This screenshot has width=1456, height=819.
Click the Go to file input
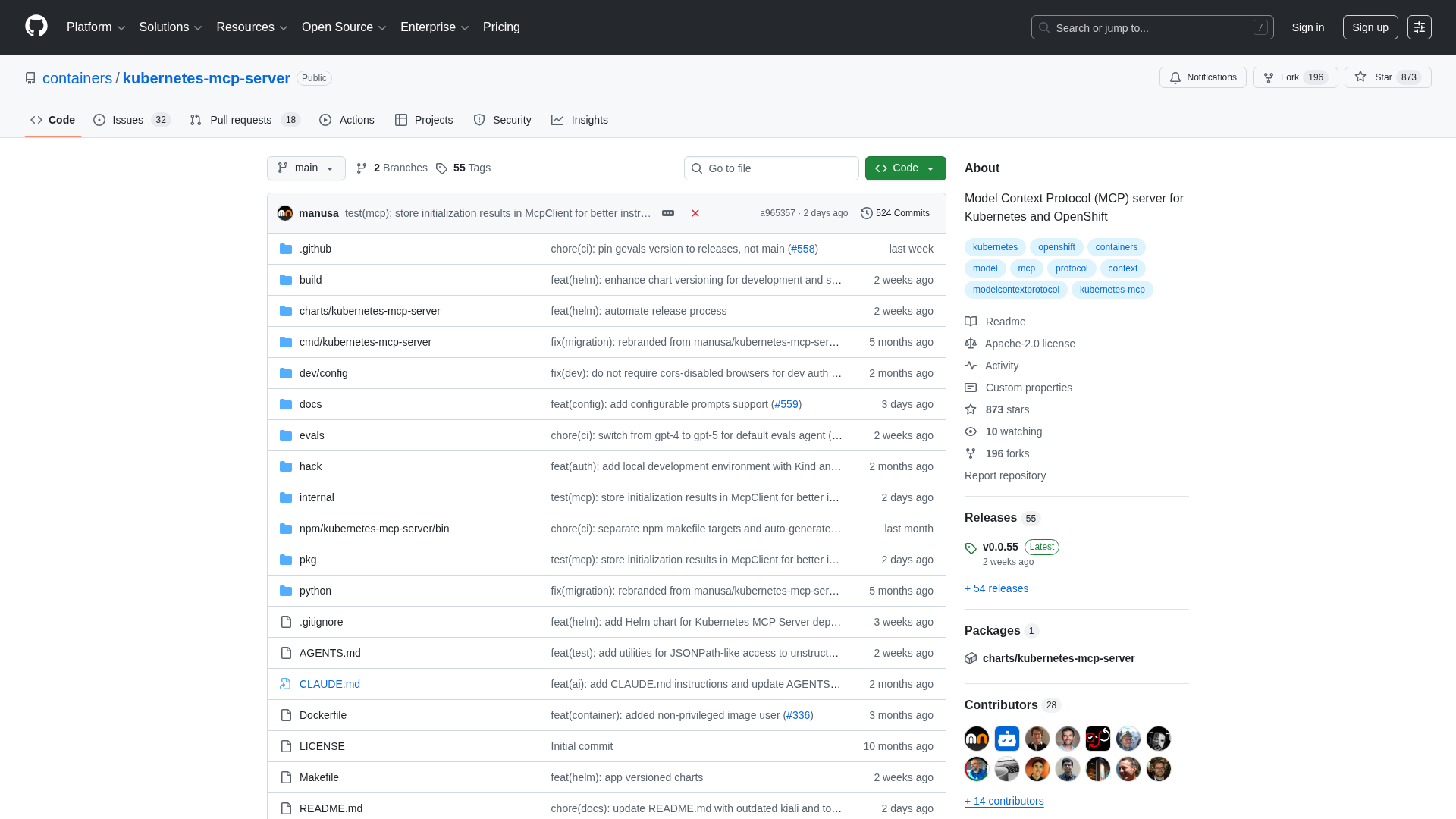pyautogui.click(x=771, y=168)
